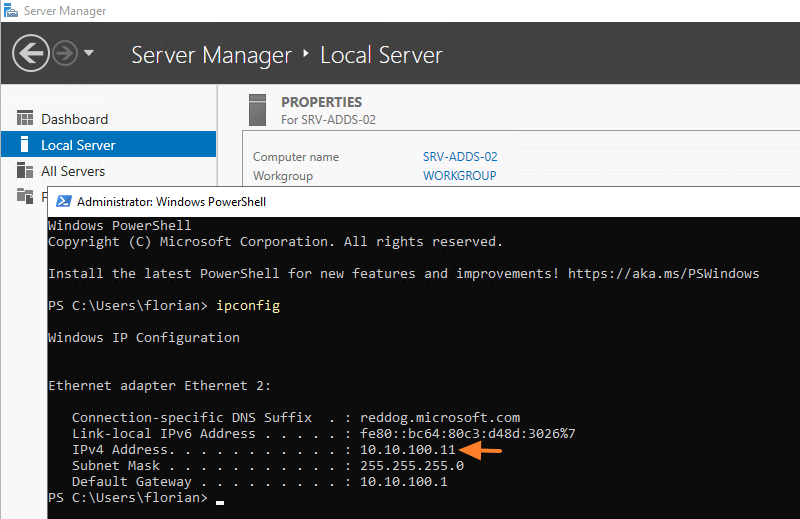
Task: Click the Forward navigation arrow button
Action: 65,53
